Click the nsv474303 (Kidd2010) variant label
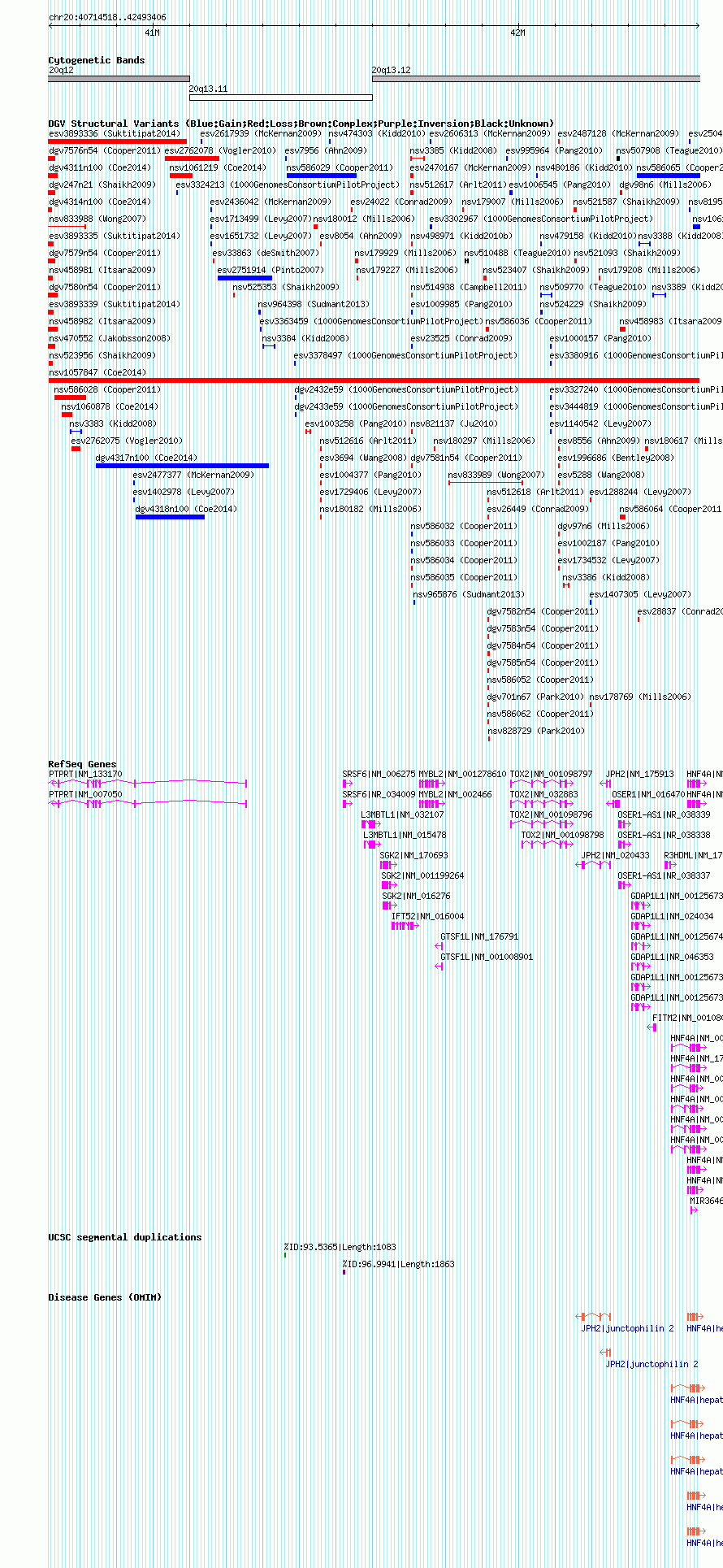This screenshot has height=1568, width=723. click(377, 133)
